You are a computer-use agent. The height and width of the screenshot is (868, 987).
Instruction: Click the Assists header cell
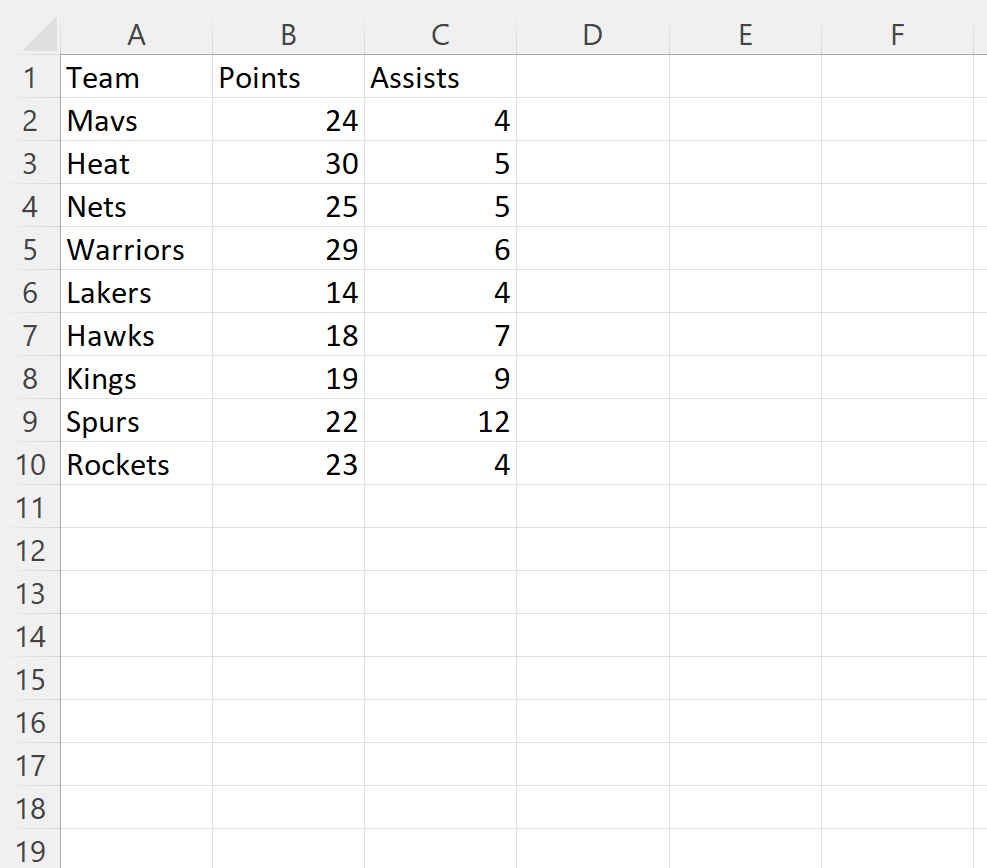click(441, 78)
